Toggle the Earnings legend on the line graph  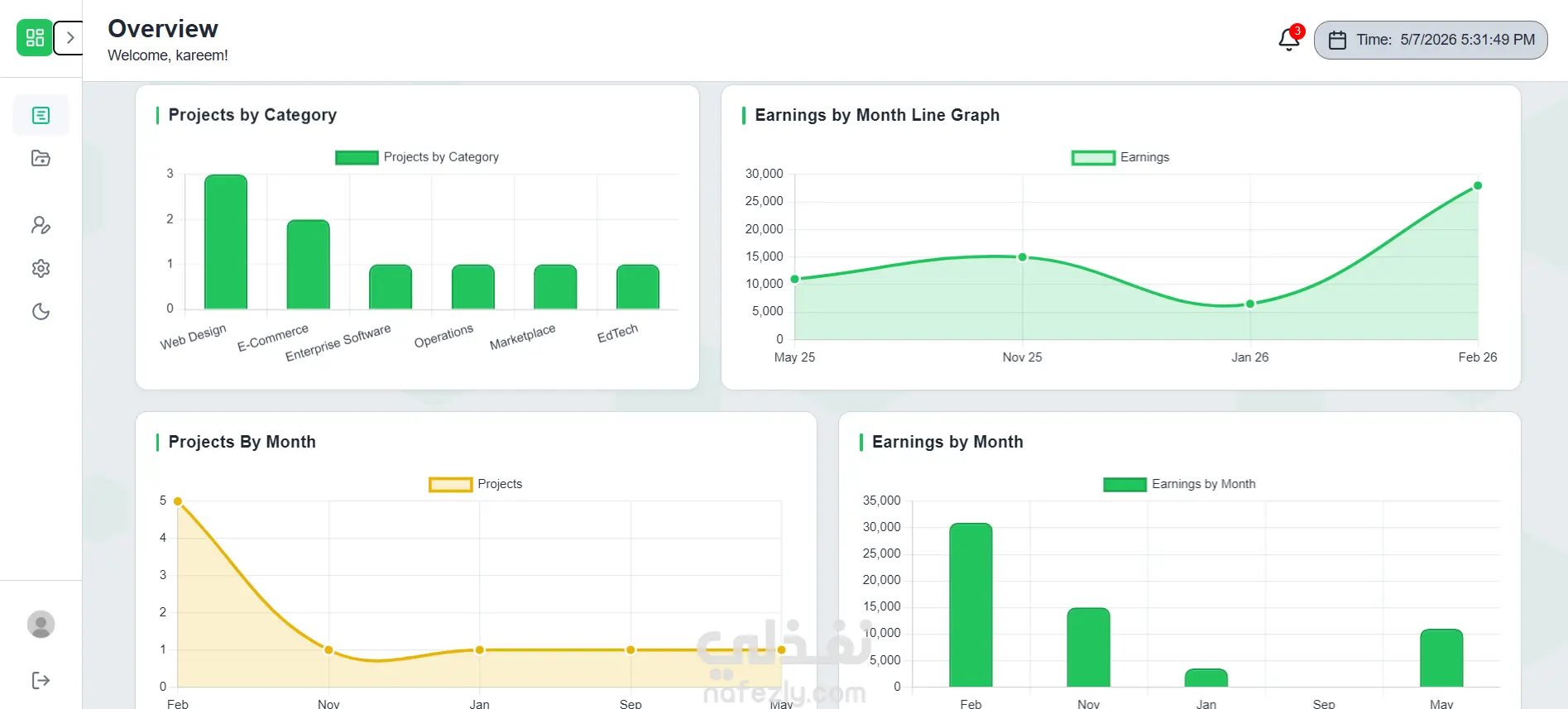pos(1120,157)
